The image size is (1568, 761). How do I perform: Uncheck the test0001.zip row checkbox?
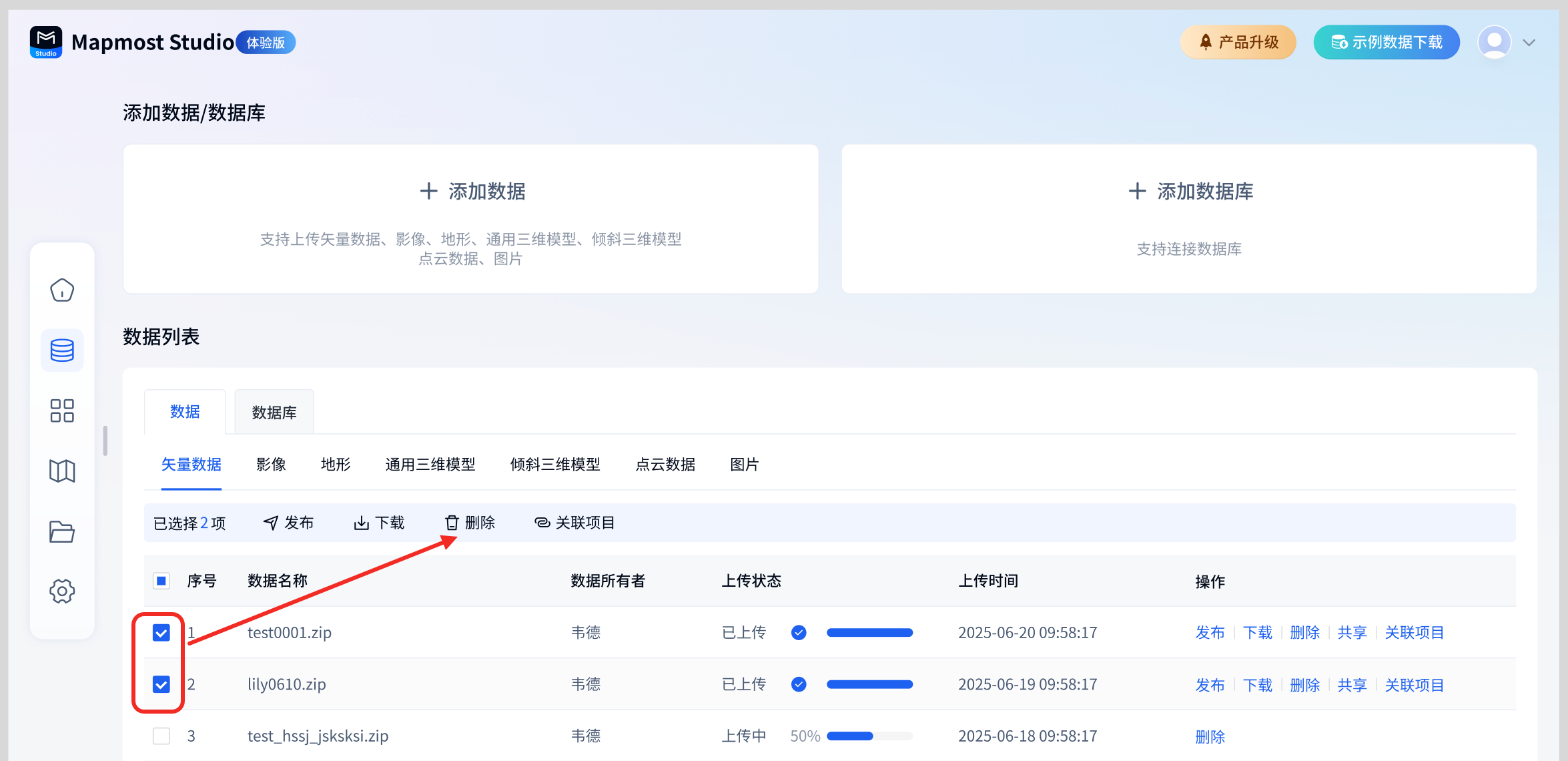tap(161, 632)
